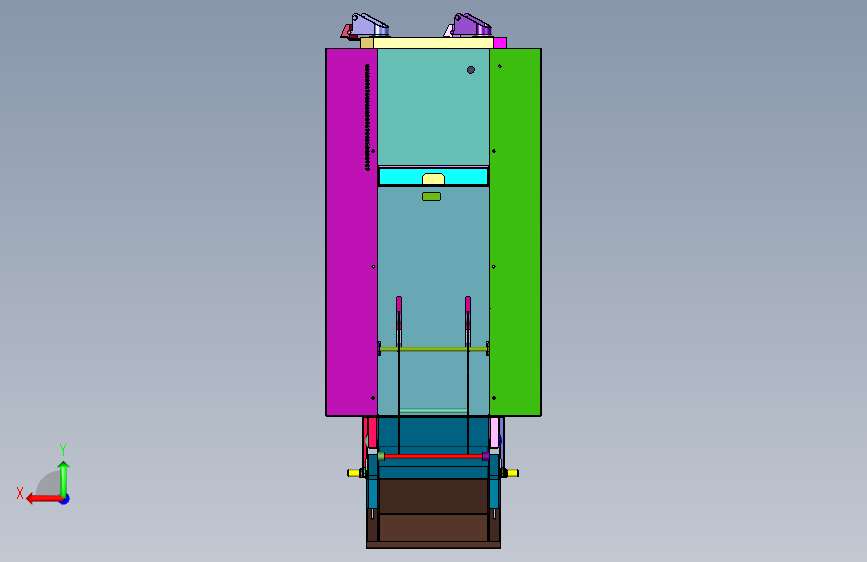
Task: Select the teal upper center panel
Action: tap(433, 107)
